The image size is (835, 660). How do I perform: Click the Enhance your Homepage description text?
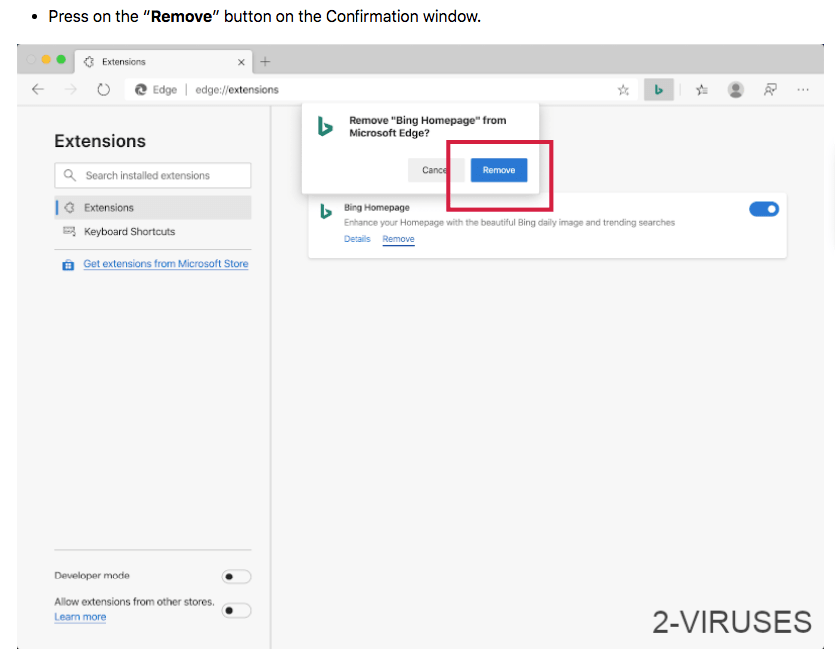point(509,222)
